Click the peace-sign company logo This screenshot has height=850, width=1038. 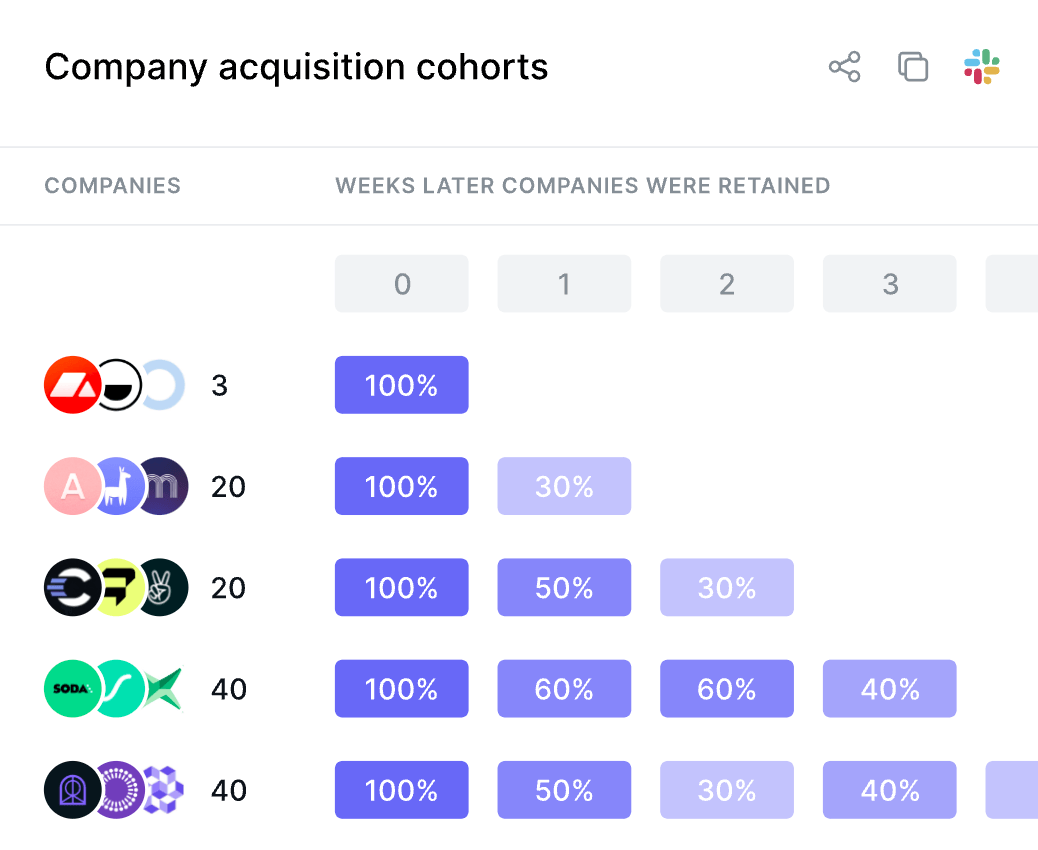click(161, 587)
